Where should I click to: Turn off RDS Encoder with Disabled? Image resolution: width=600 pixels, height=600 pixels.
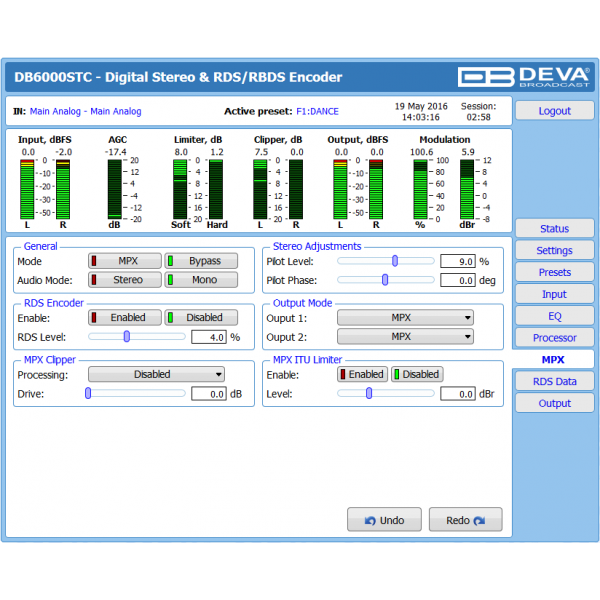point(201,318)
